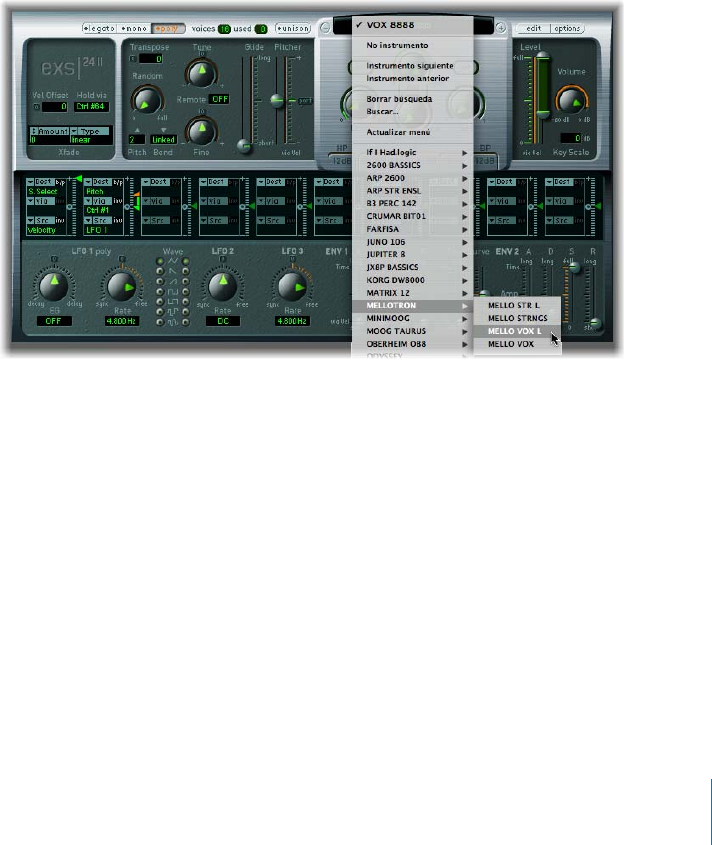The height and width of the screenshot is (845, 712).
Task: Click the Key Scale 0 dB field
Action: pyautogui.click(x=571, y=138)
